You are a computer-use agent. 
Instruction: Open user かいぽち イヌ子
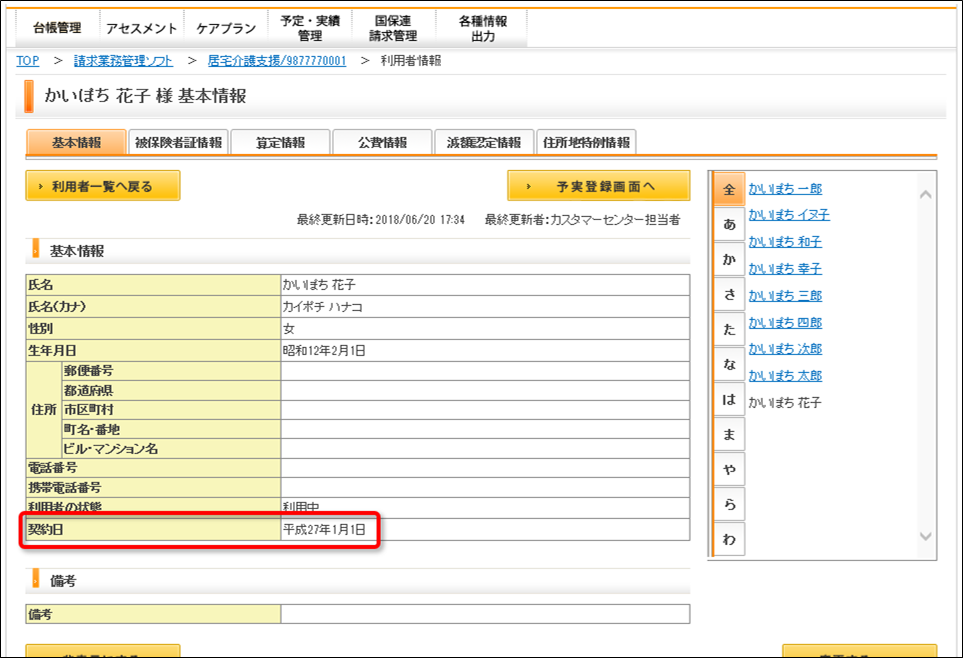click(789, 214)
